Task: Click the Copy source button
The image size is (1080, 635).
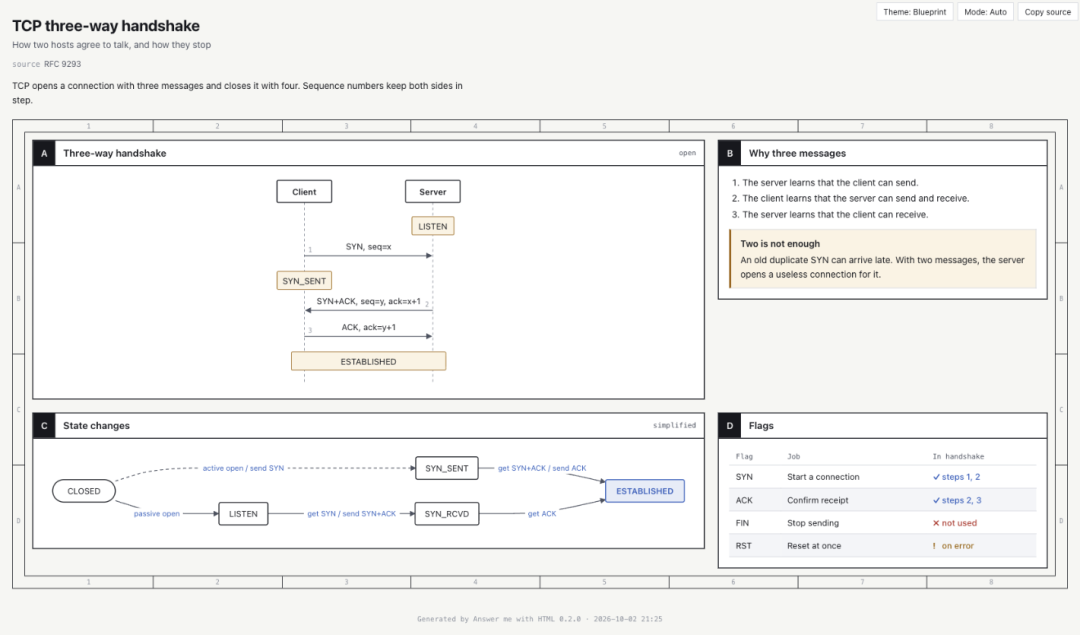Action: point(1047,12)
